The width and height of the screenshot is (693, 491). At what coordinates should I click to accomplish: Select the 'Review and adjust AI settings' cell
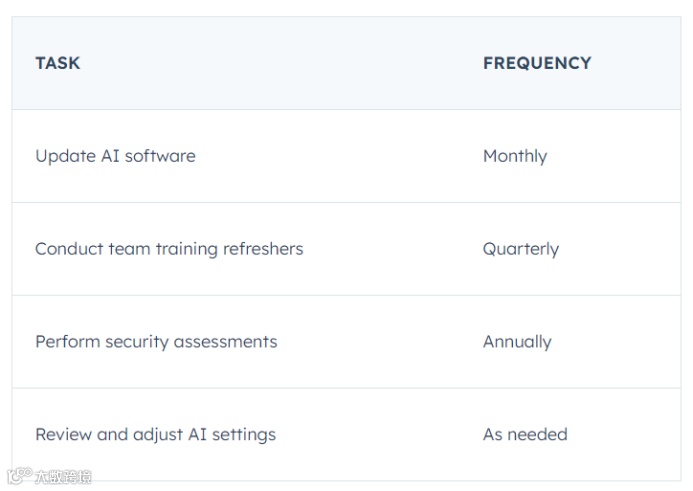click(155, 435)
